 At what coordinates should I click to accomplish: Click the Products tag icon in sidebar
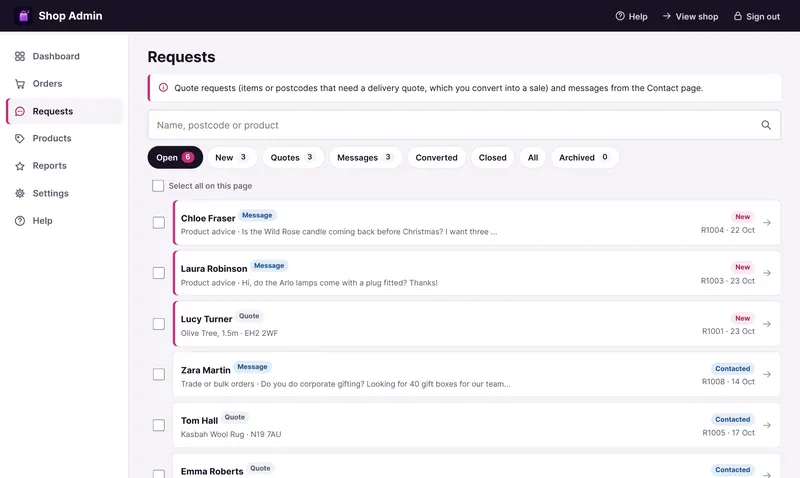(20, 138)
